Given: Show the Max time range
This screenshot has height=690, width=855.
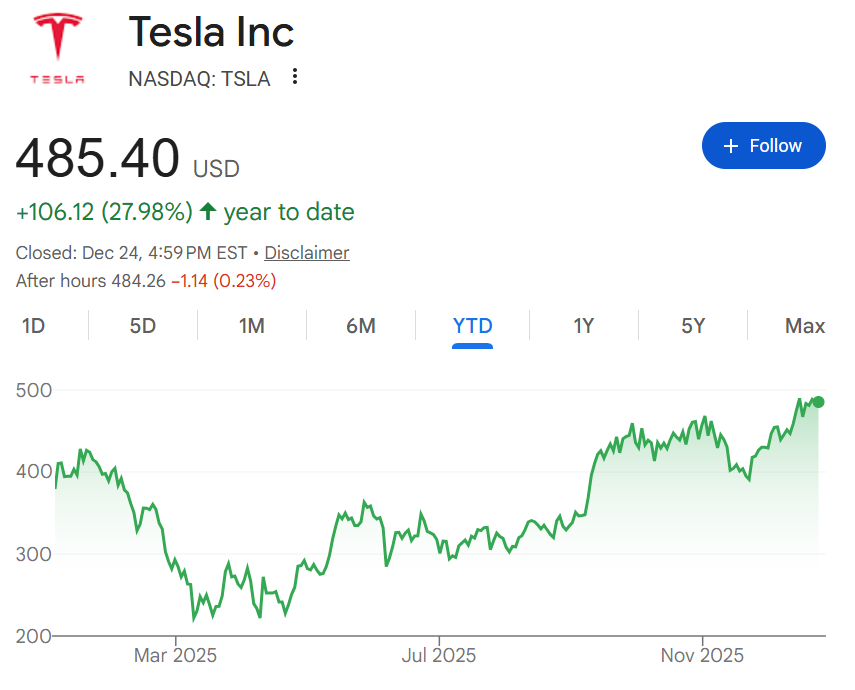Looking at the screenshot, I should pos(805,326).
